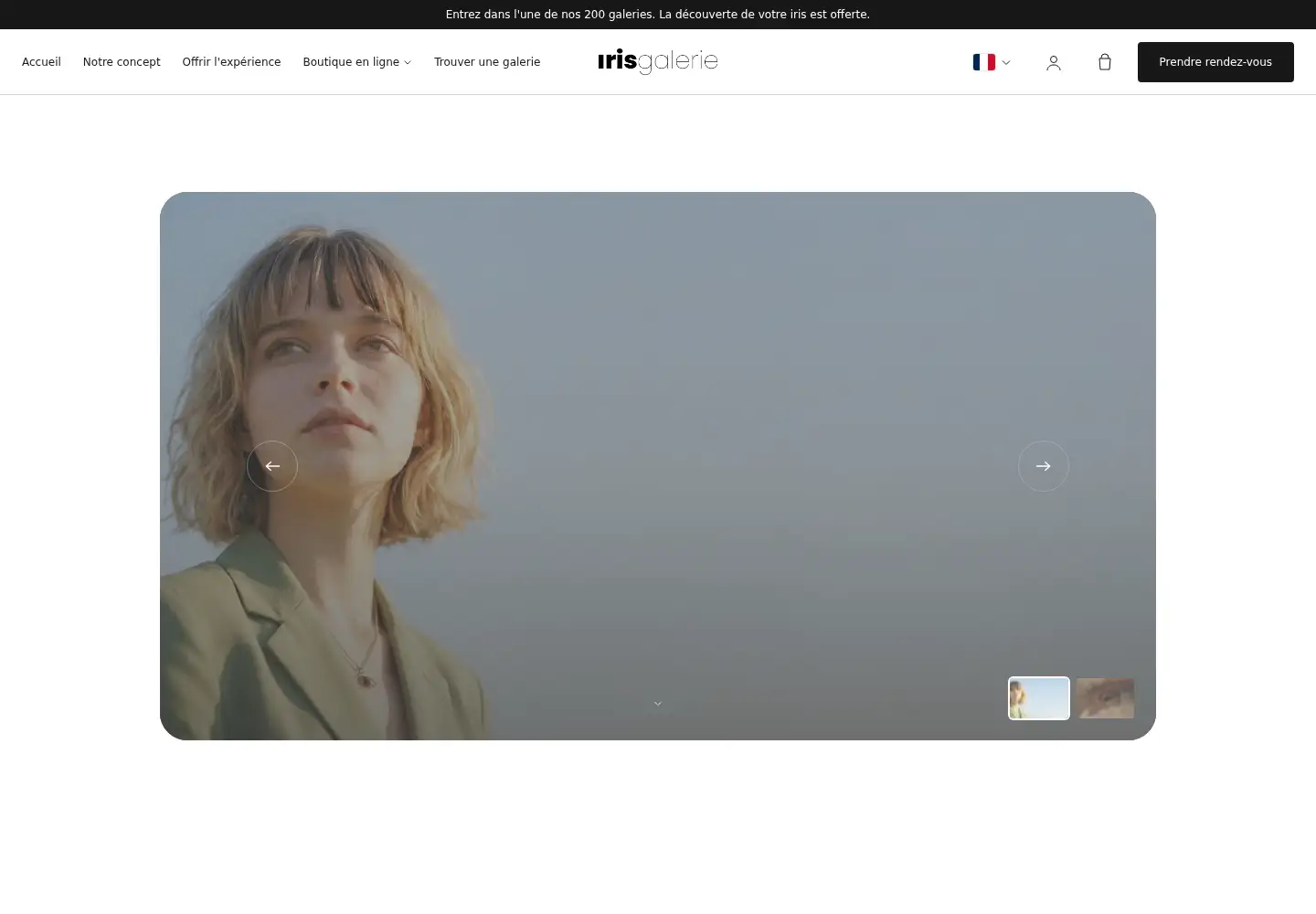
Task: Click the free iris discovery announcement text
Action: (x=658, y=15)
